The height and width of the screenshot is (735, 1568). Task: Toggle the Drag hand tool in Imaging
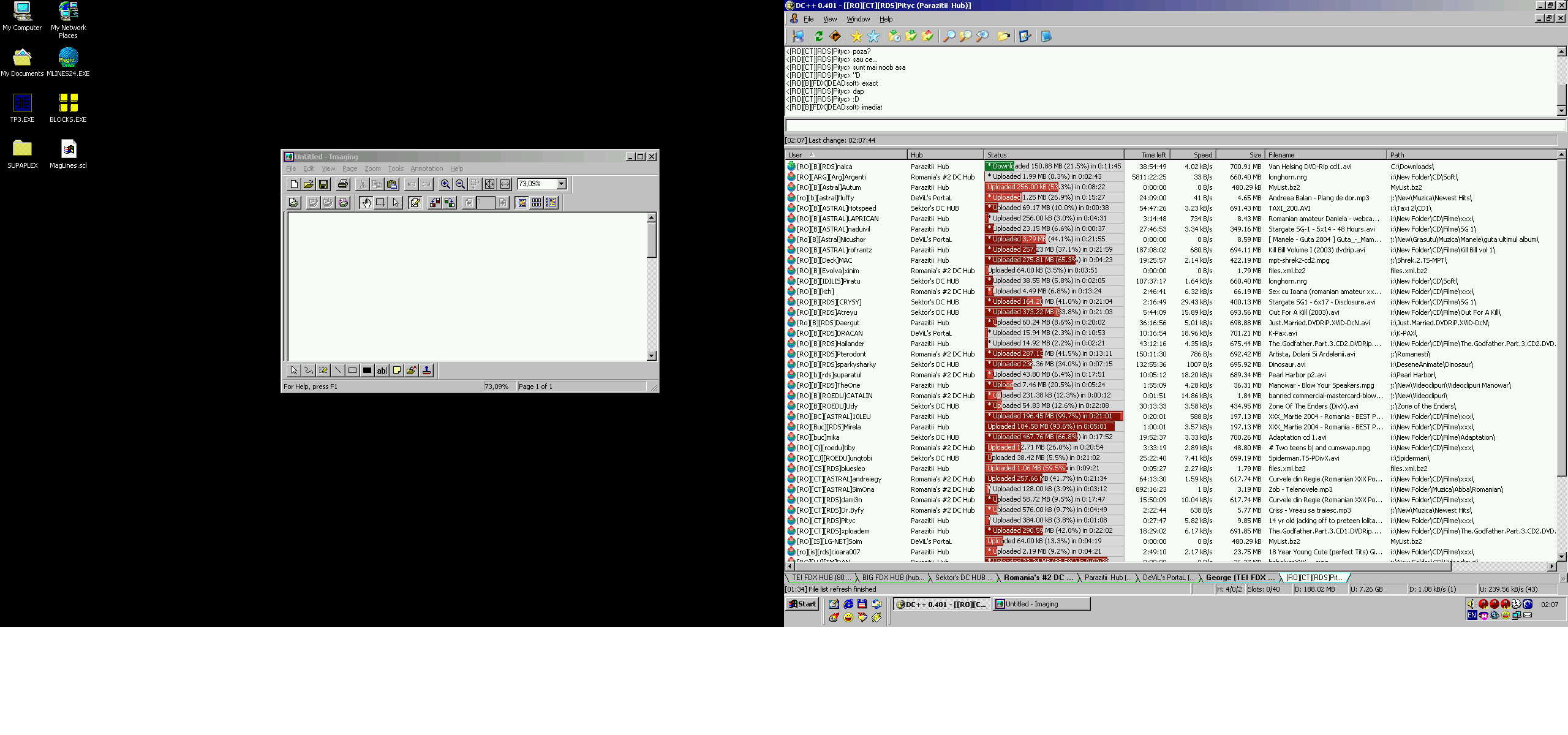(366, 203)
